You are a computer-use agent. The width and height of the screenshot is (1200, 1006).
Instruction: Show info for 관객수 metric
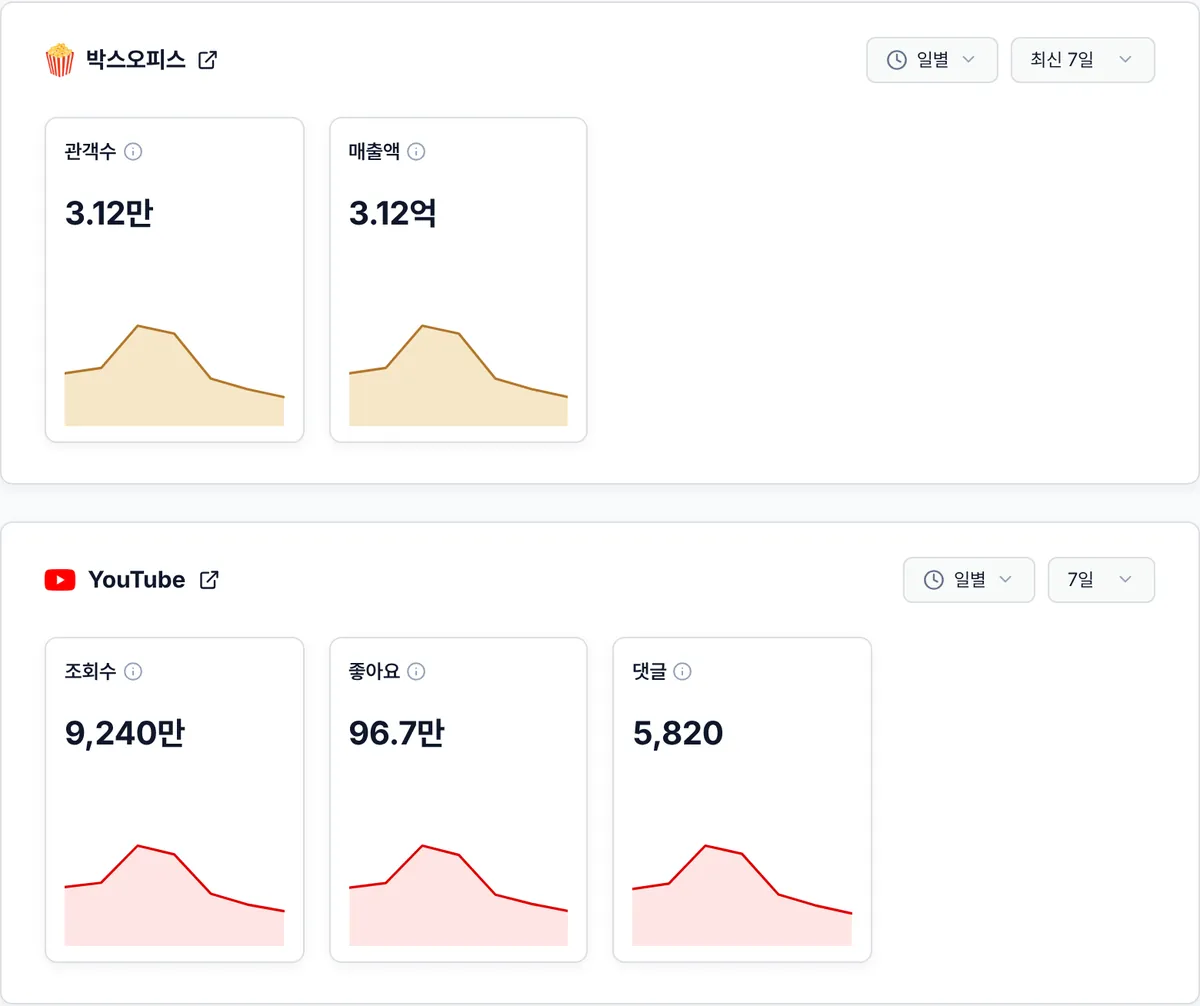coord(133,152)
